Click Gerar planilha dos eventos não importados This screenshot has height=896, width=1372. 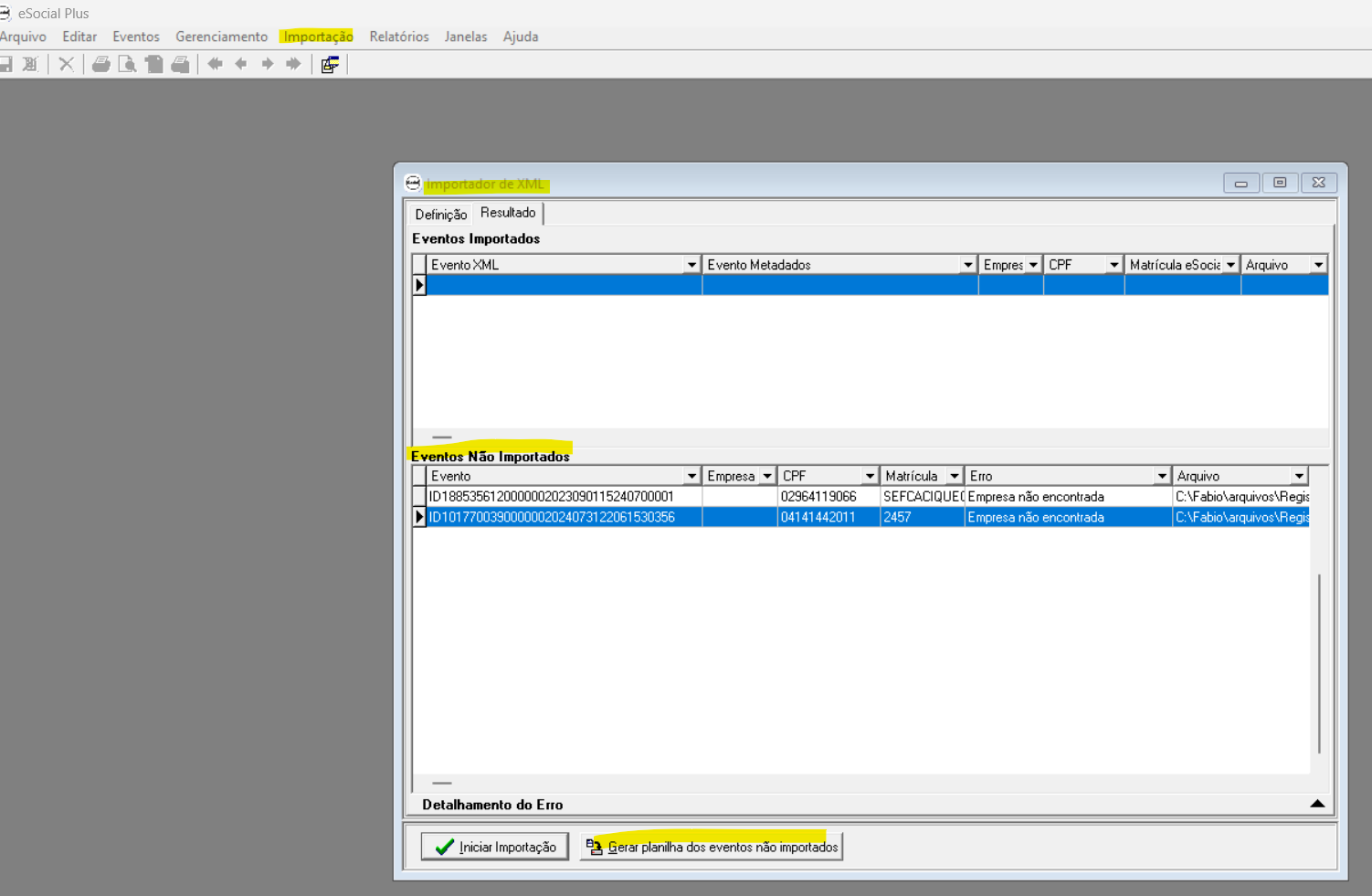(712, 847)
